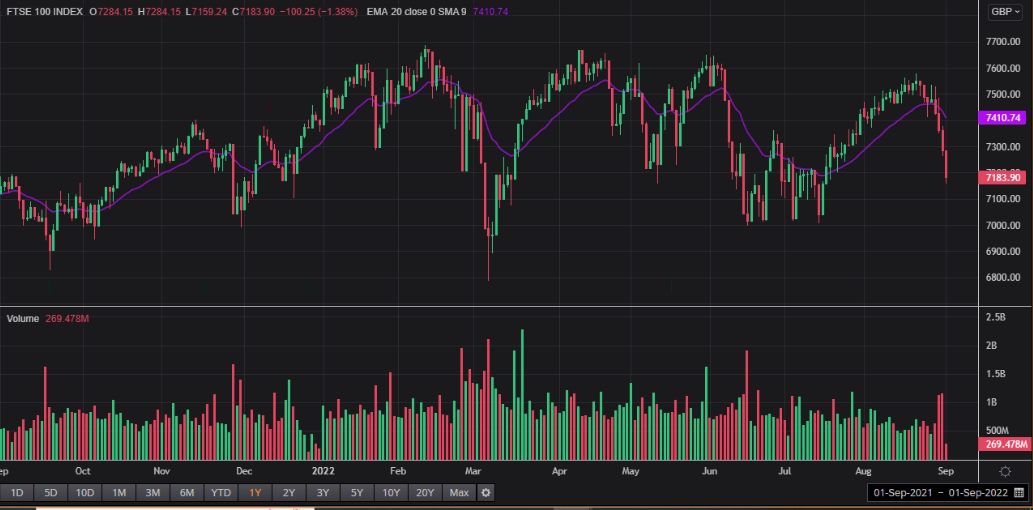Select the 20Y time range
The height and width of the screenshot is (510, 1033).
click(x=426, y=493)
